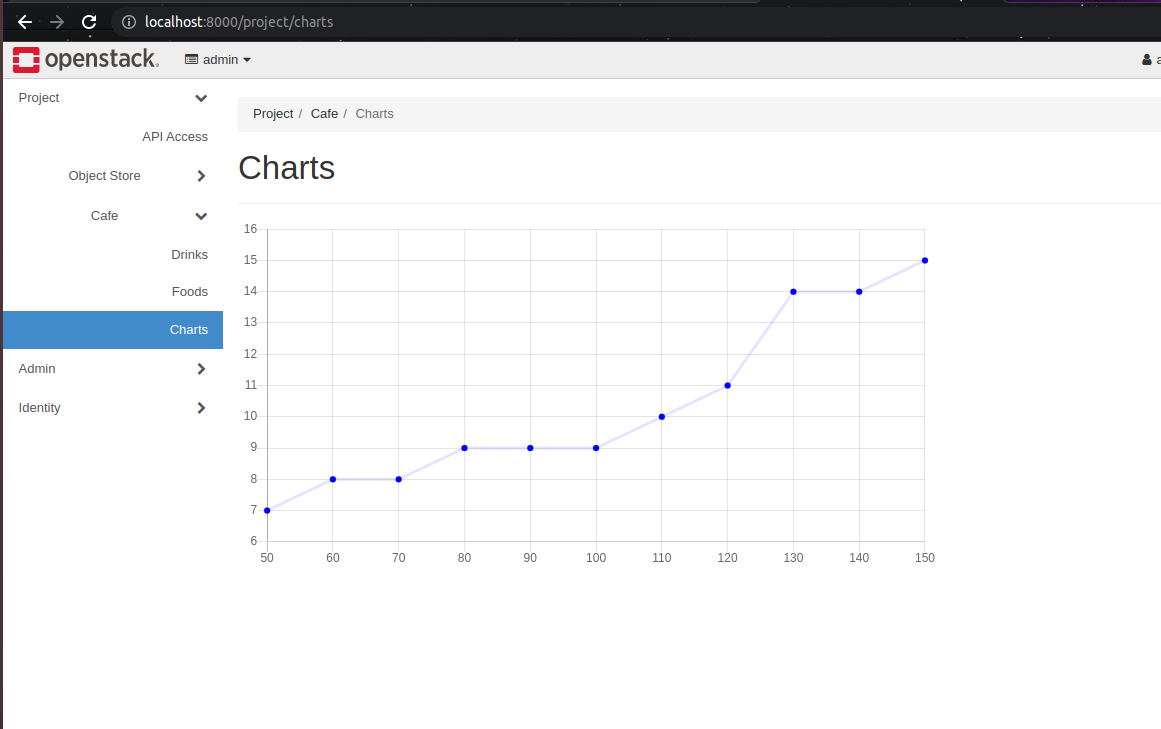The width and height of the screenshot is (1161, 729).
Task: Reload the page with the refresh icon
Action: point(89,22)
